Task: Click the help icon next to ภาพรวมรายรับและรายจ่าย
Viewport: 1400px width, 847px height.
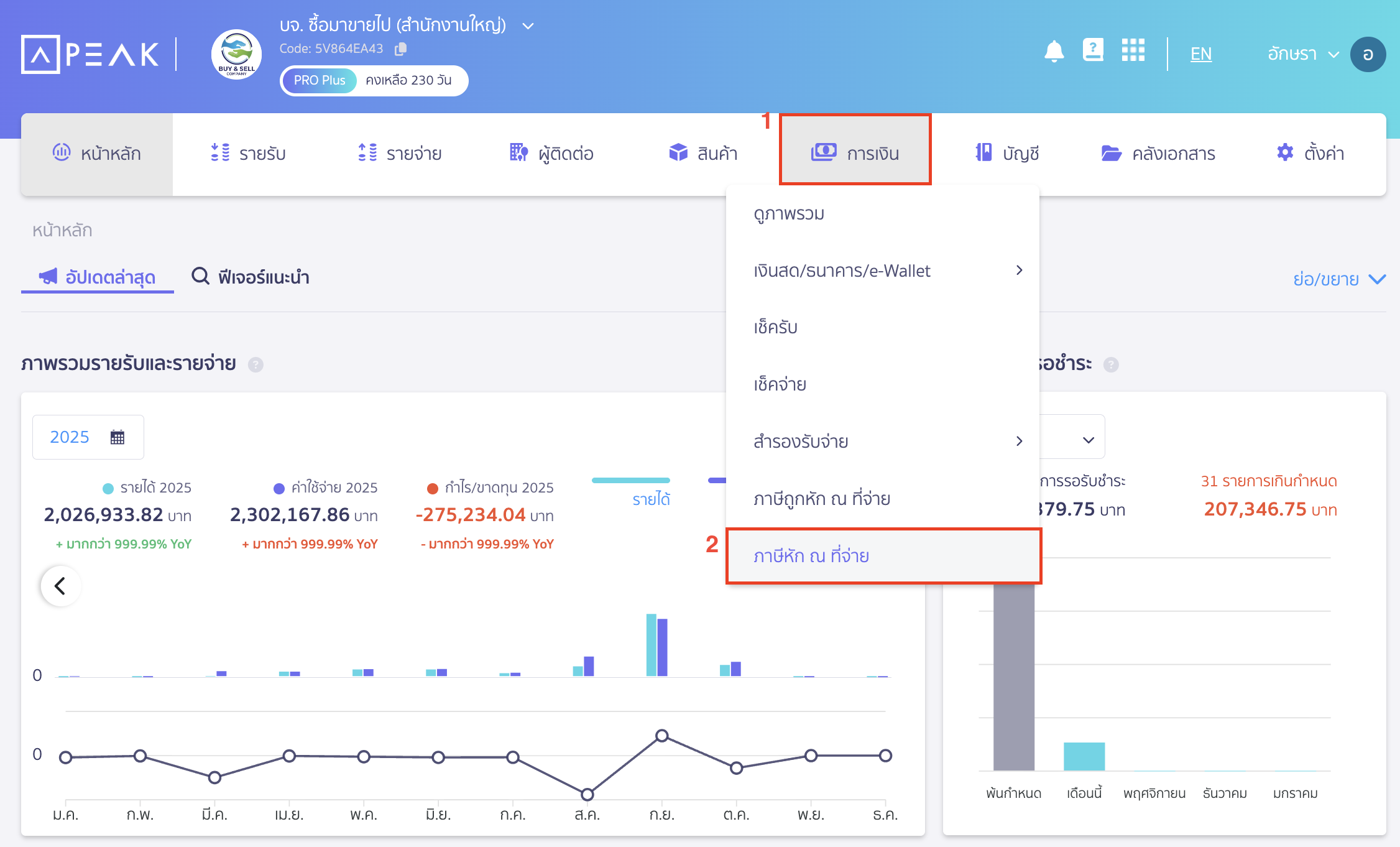Action: point(256,364)
